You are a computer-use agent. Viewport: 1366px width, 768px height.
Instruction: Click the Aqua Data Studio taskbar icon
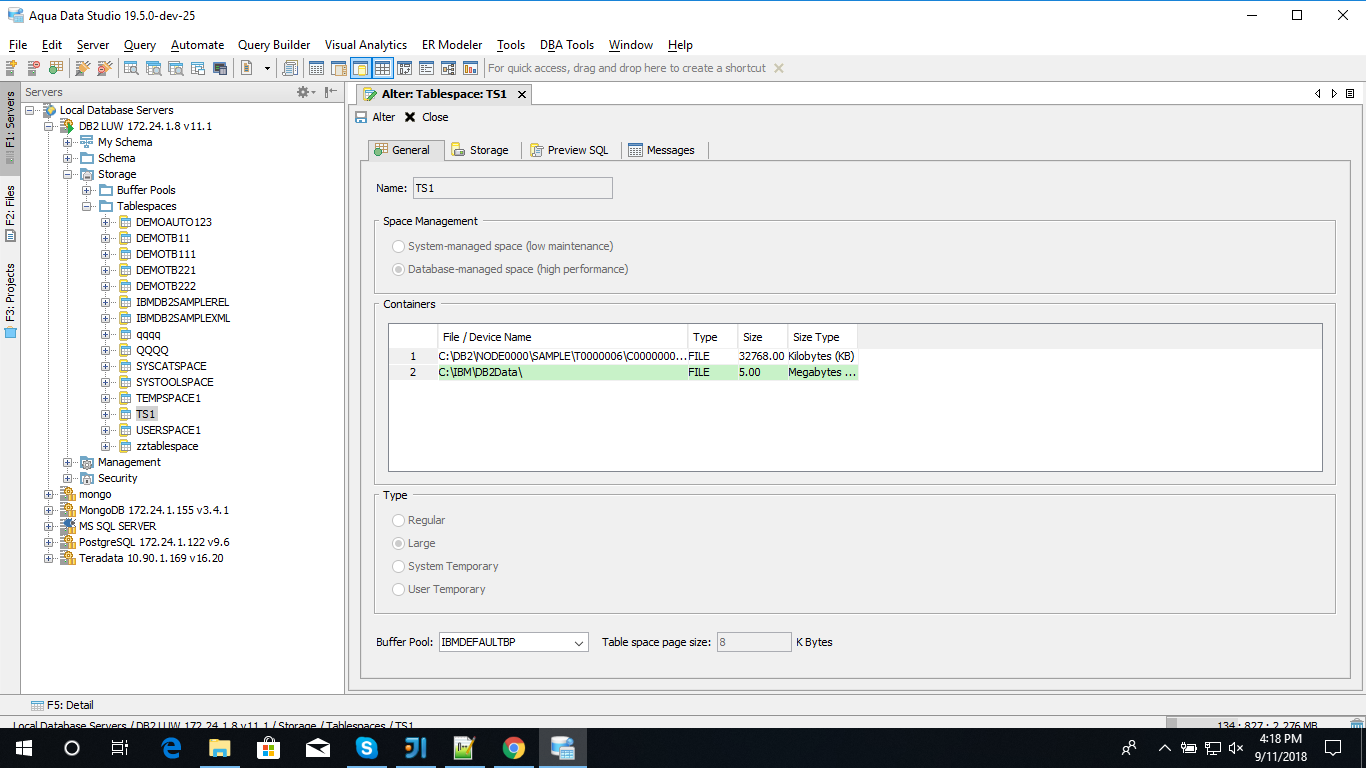point(563,748)
